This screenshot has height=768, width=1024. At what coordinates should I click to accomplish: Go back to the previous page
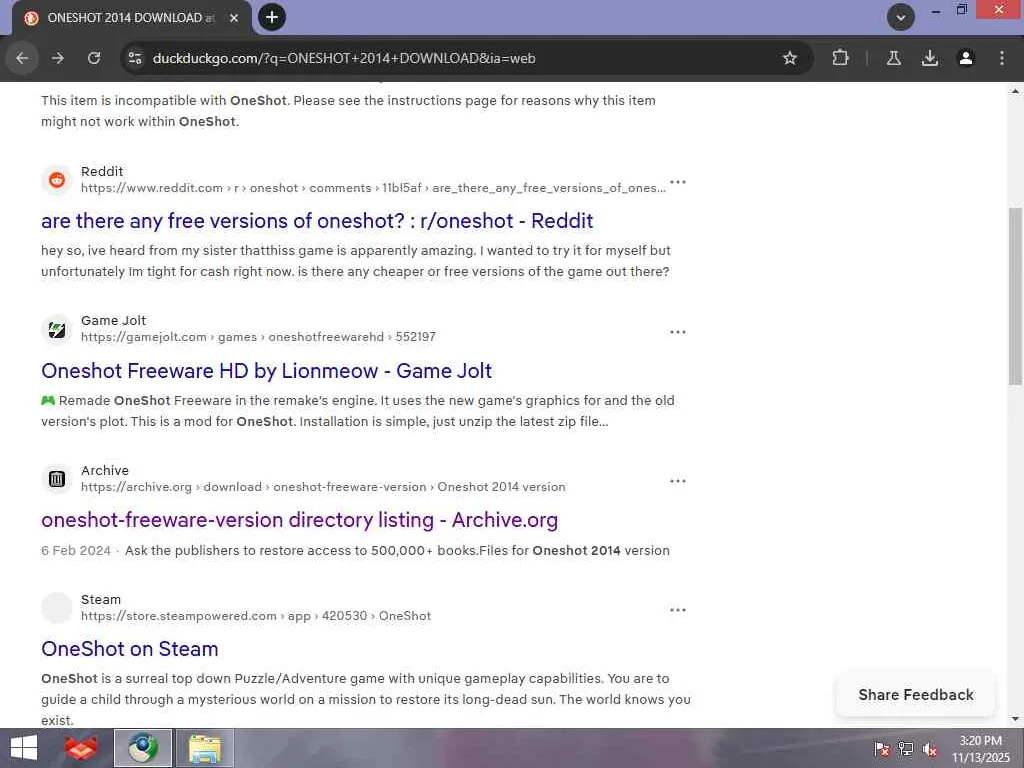[x=22, y=58]
